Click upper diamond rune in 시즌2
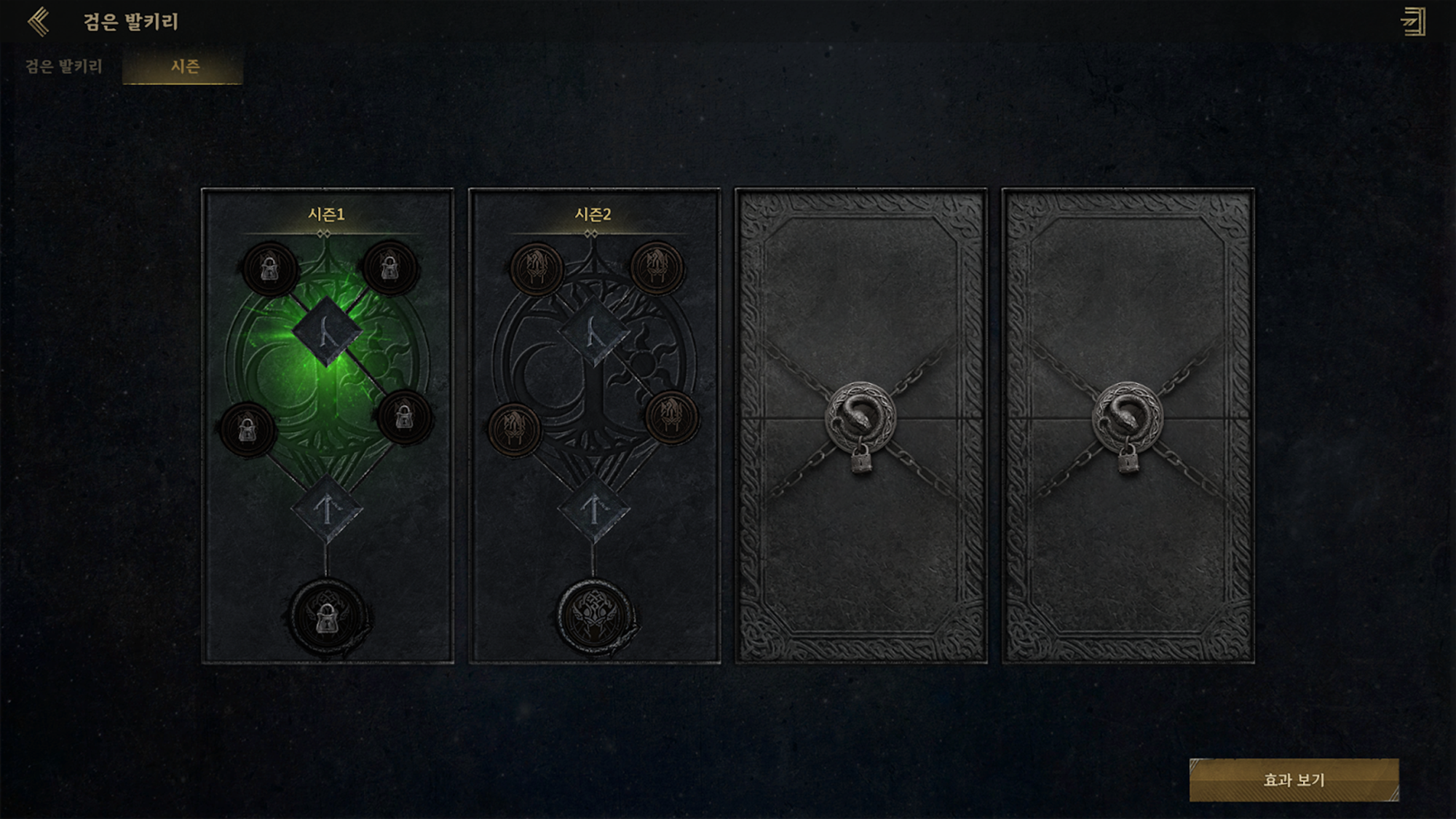Image resolution: width=1456 pixels, height=819 pixels. tap(594, 332)
